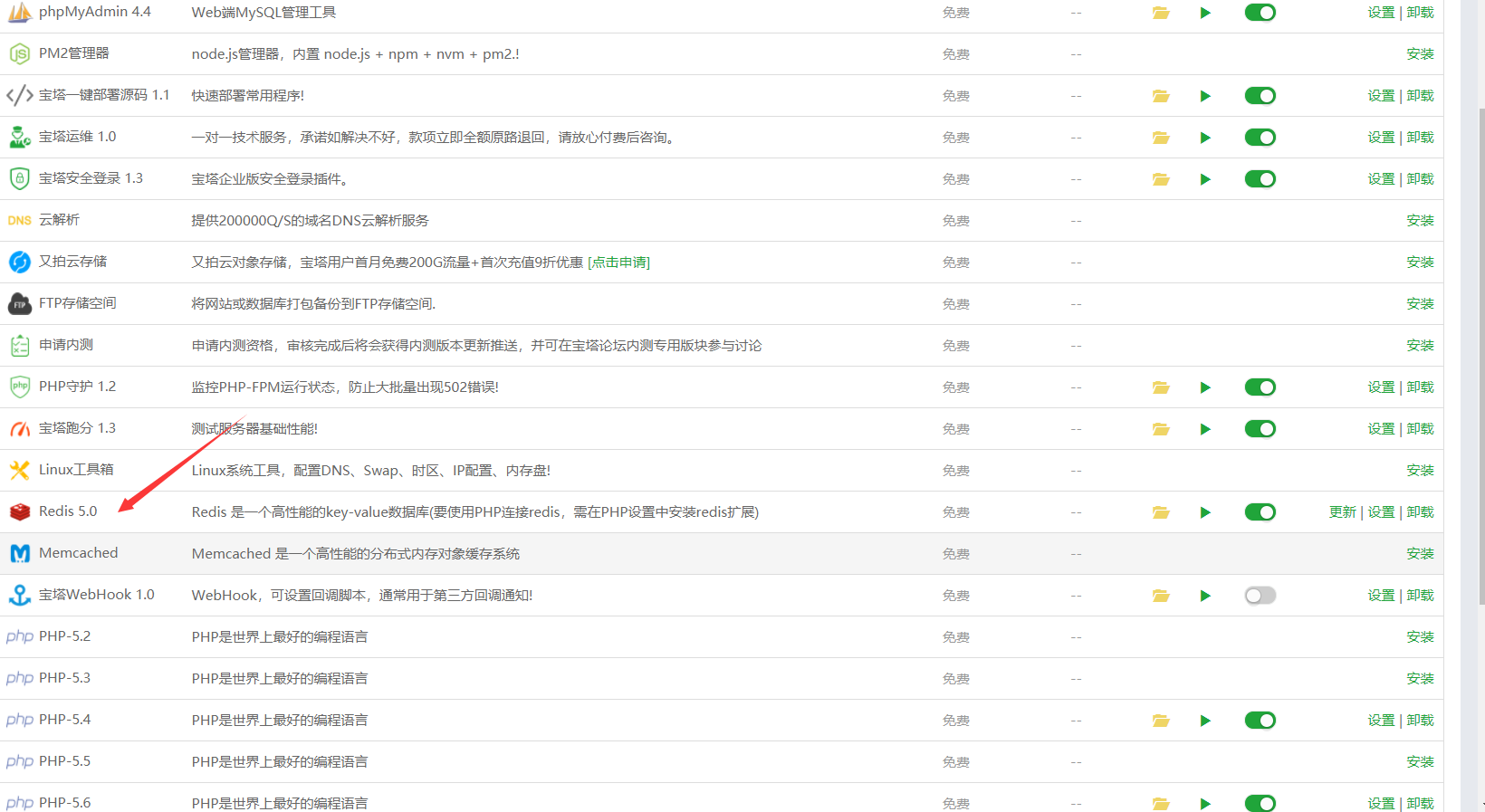Click play icon in PHP守护 row

(1205, 387)
